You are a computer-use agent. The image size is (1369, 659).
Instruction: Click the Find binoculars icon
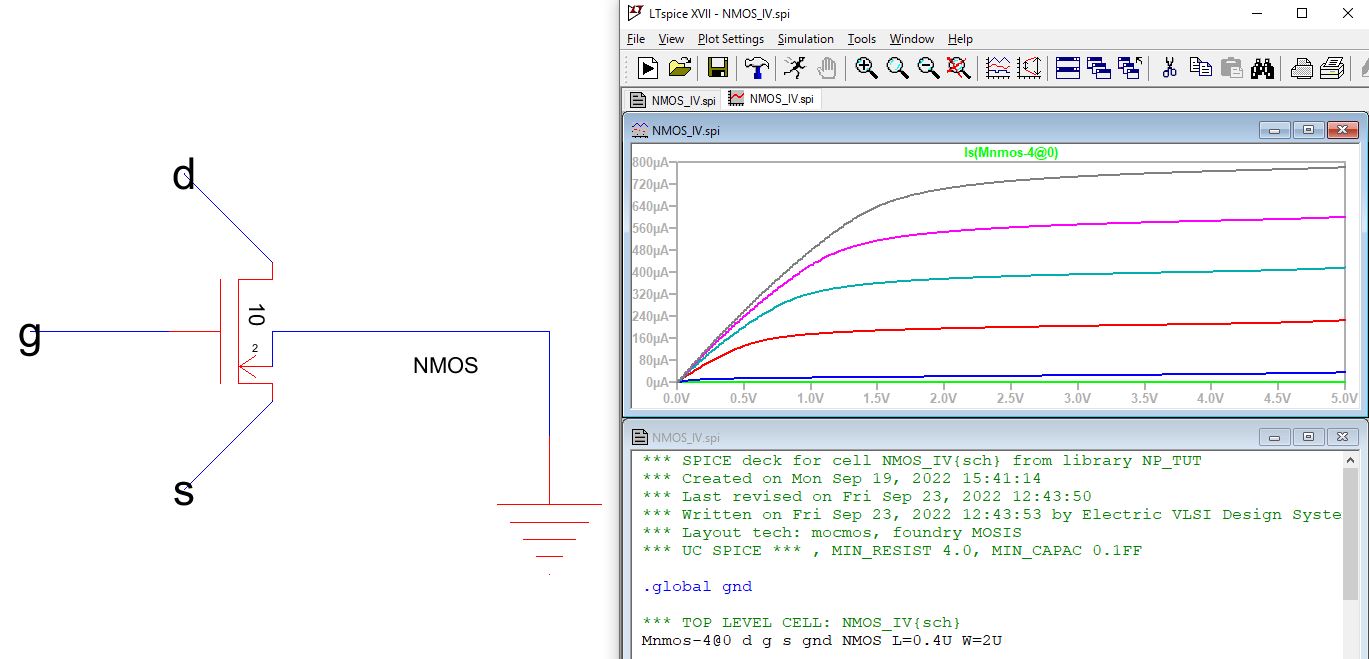click(1262, 68)
